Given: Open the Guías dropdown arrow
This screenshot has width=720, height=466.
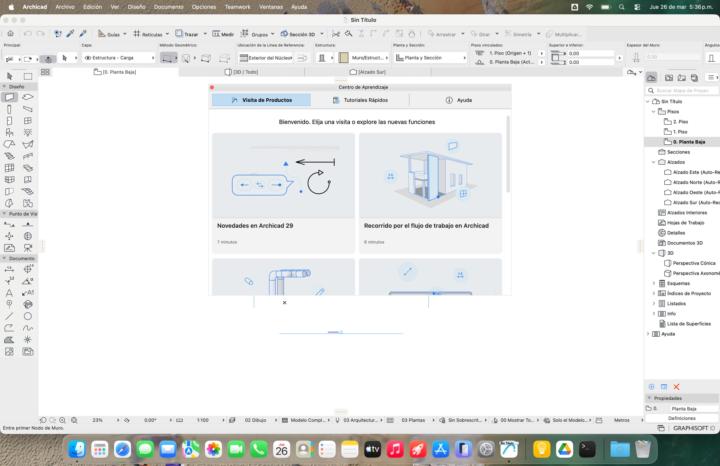Looking at the screenshot, I should point(125,34).
